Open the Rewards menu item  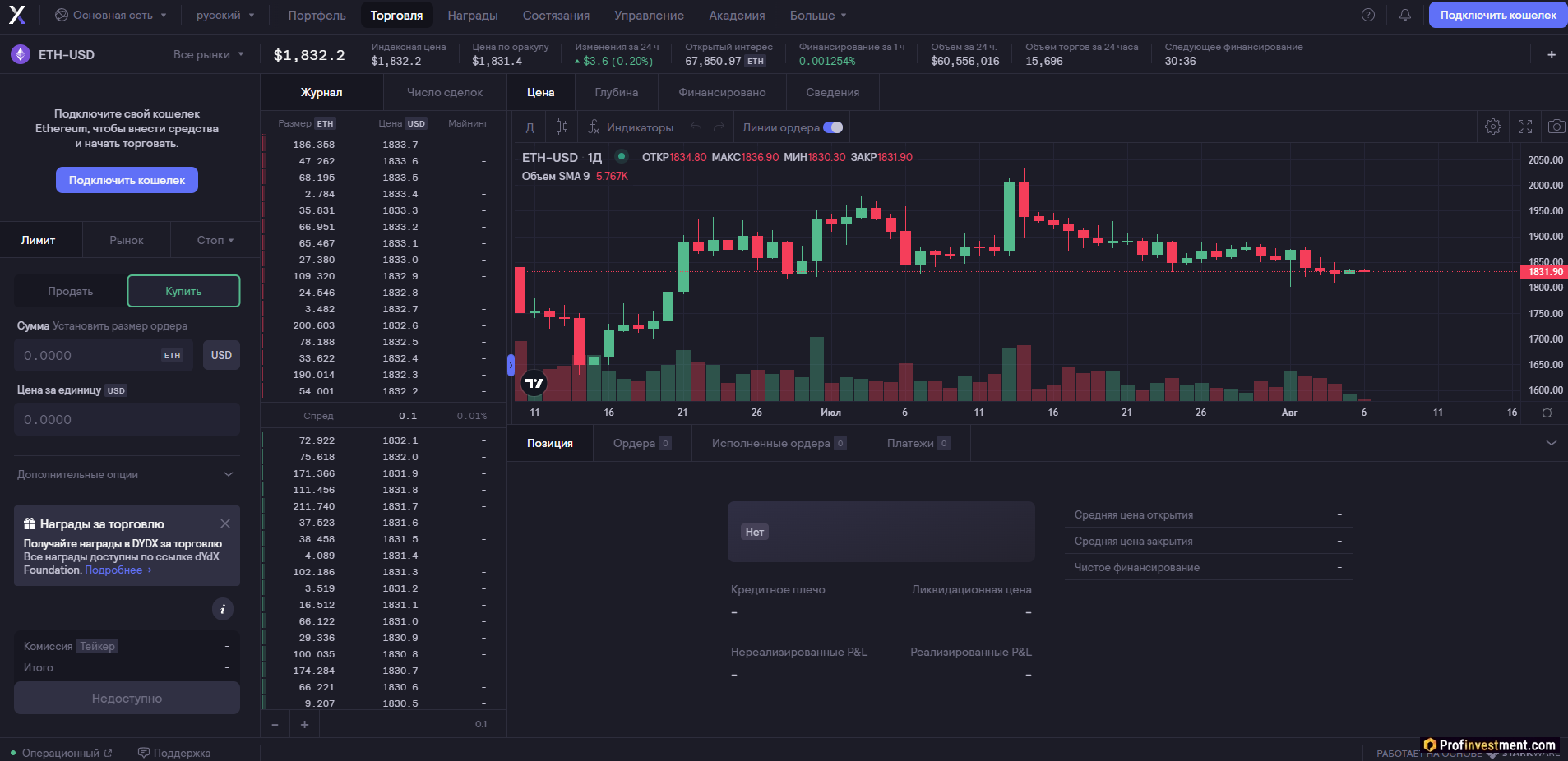click(473, 15)
